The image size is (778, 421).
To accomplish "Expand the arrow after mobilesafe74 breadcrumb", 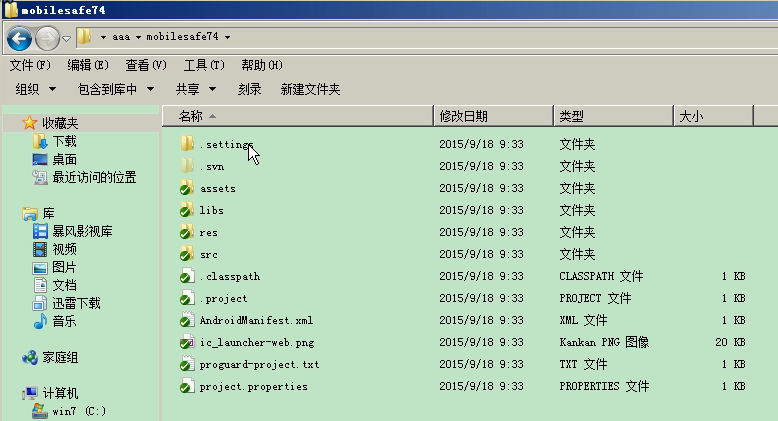I will click(227, 37).
